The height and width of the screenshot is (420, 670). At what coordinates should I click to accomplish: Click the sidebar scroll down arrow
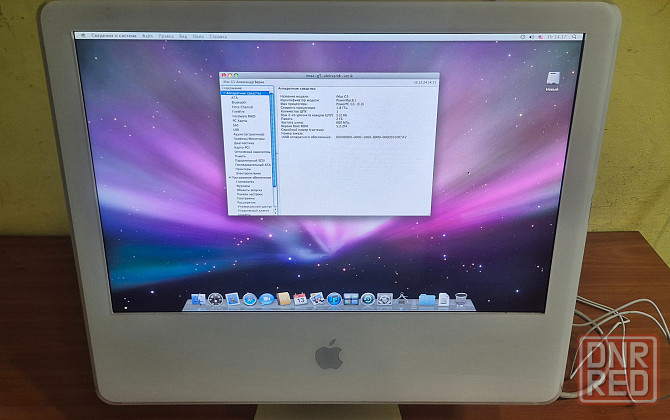click(276, 212)
